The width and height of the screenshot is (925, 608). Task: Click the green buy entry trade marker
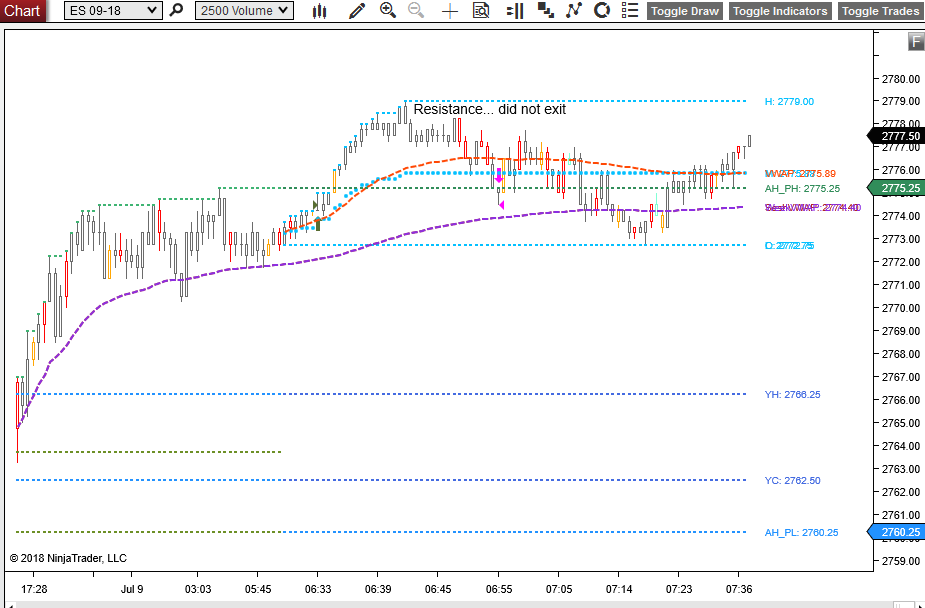[x=318, y=224]
